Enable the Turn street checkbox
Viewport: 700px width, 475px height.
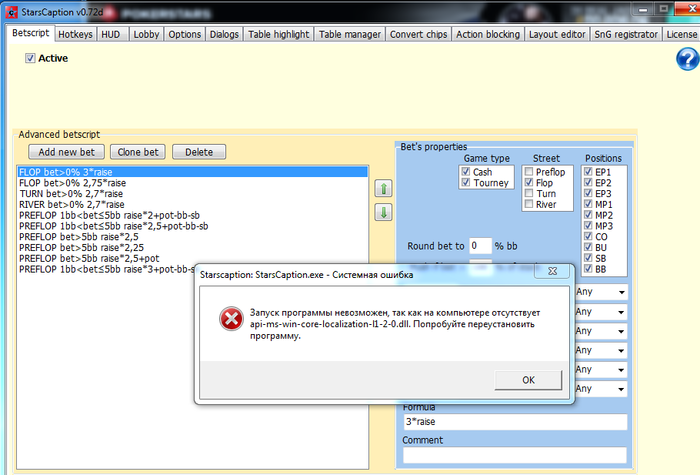(x=529, y=193)
